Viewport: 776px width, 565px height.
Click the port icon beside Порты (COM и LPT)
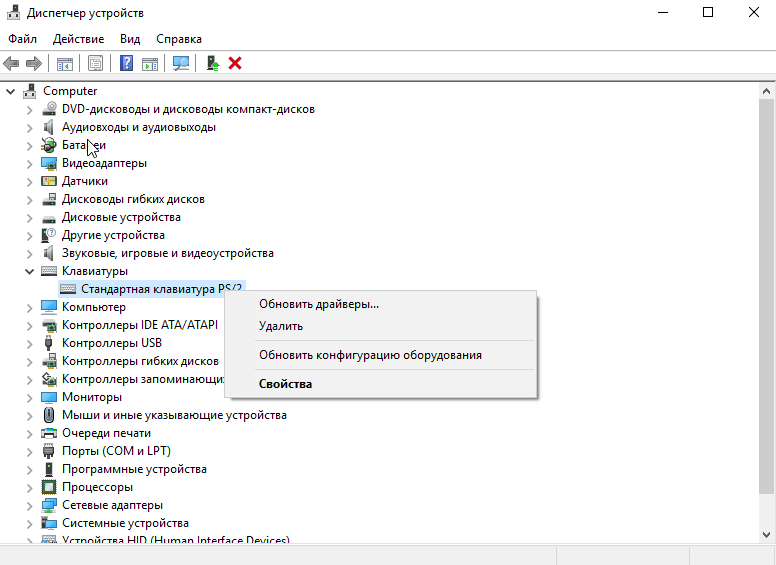coord(48,451)
